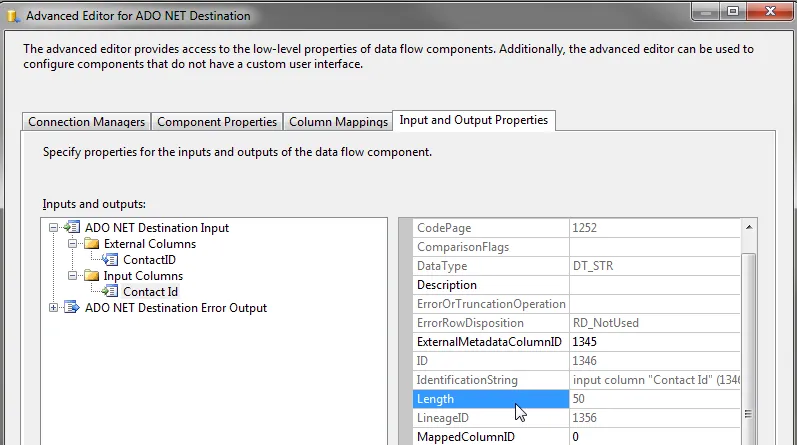Viewport: 797px width, 445px height.
Task: Click the ContactID external column icon
Action: pos(110,260)
